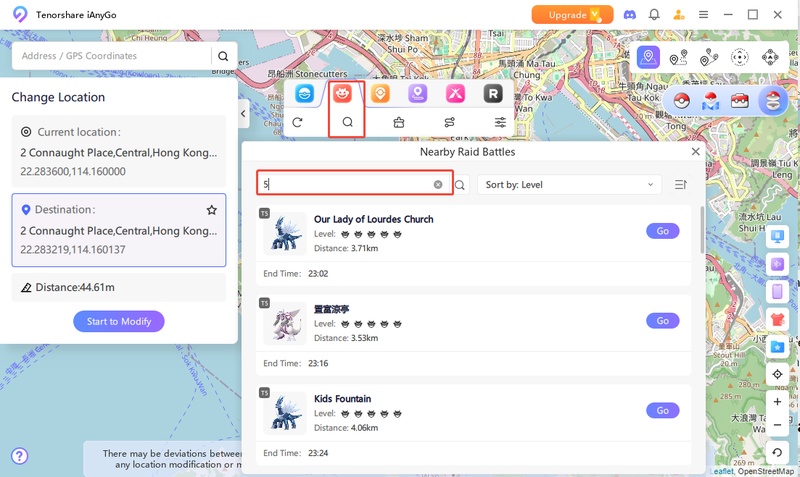The height and width of the screenshot is (477, 800).
Task: Click Go for the 3.53km raid
Action: point(663,321)
